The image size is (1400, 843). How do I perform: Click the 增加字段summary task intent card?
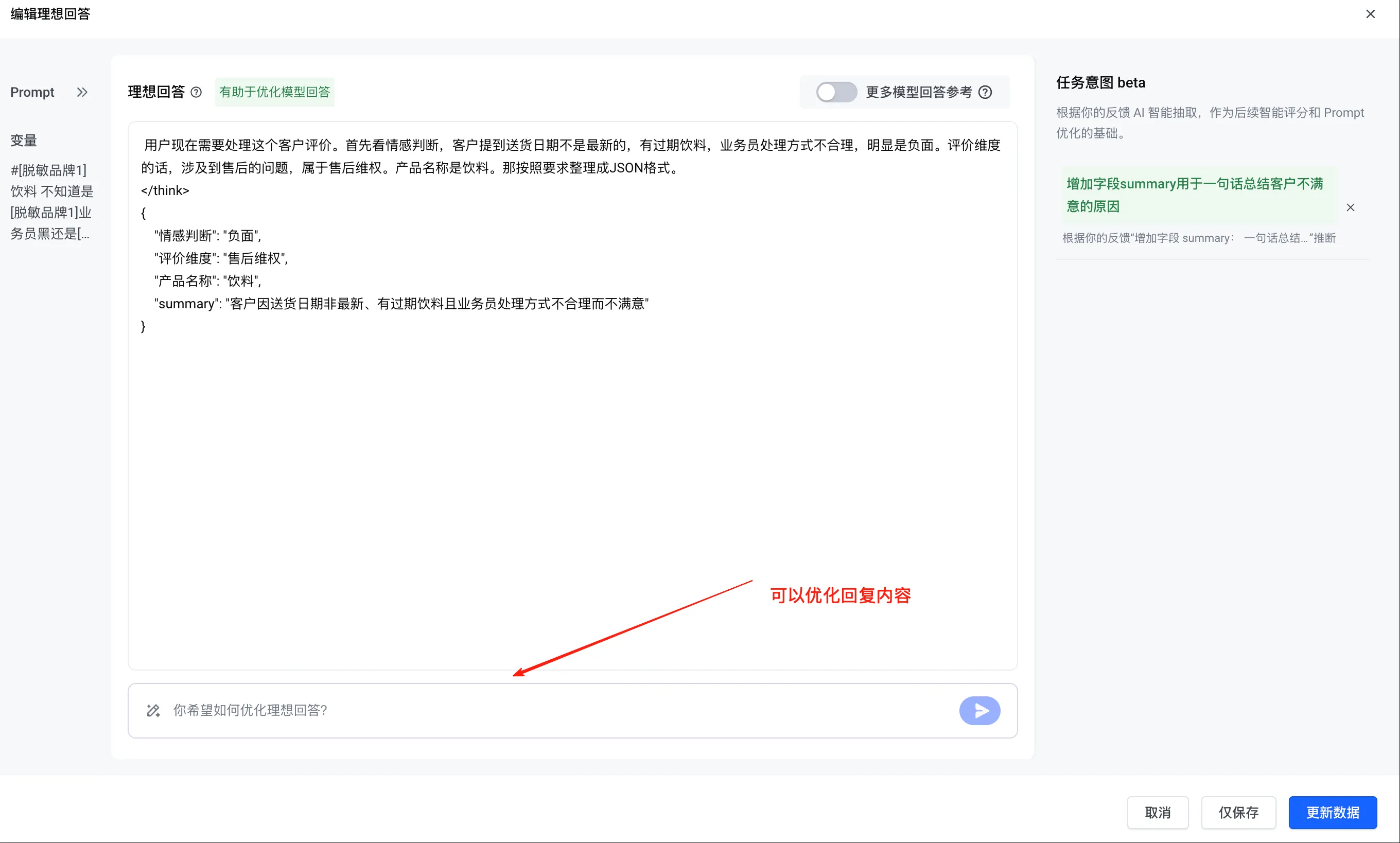[1195, 195]
